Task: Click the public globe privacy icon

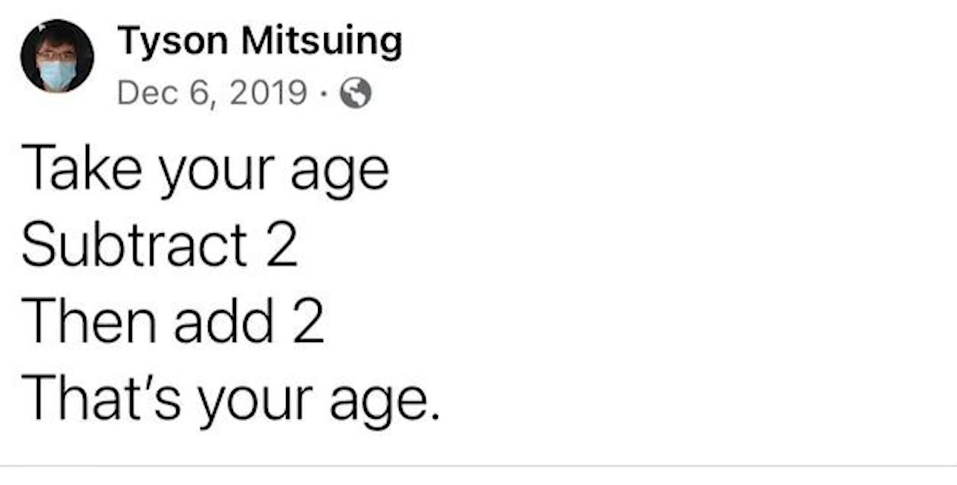Action: 356,94
